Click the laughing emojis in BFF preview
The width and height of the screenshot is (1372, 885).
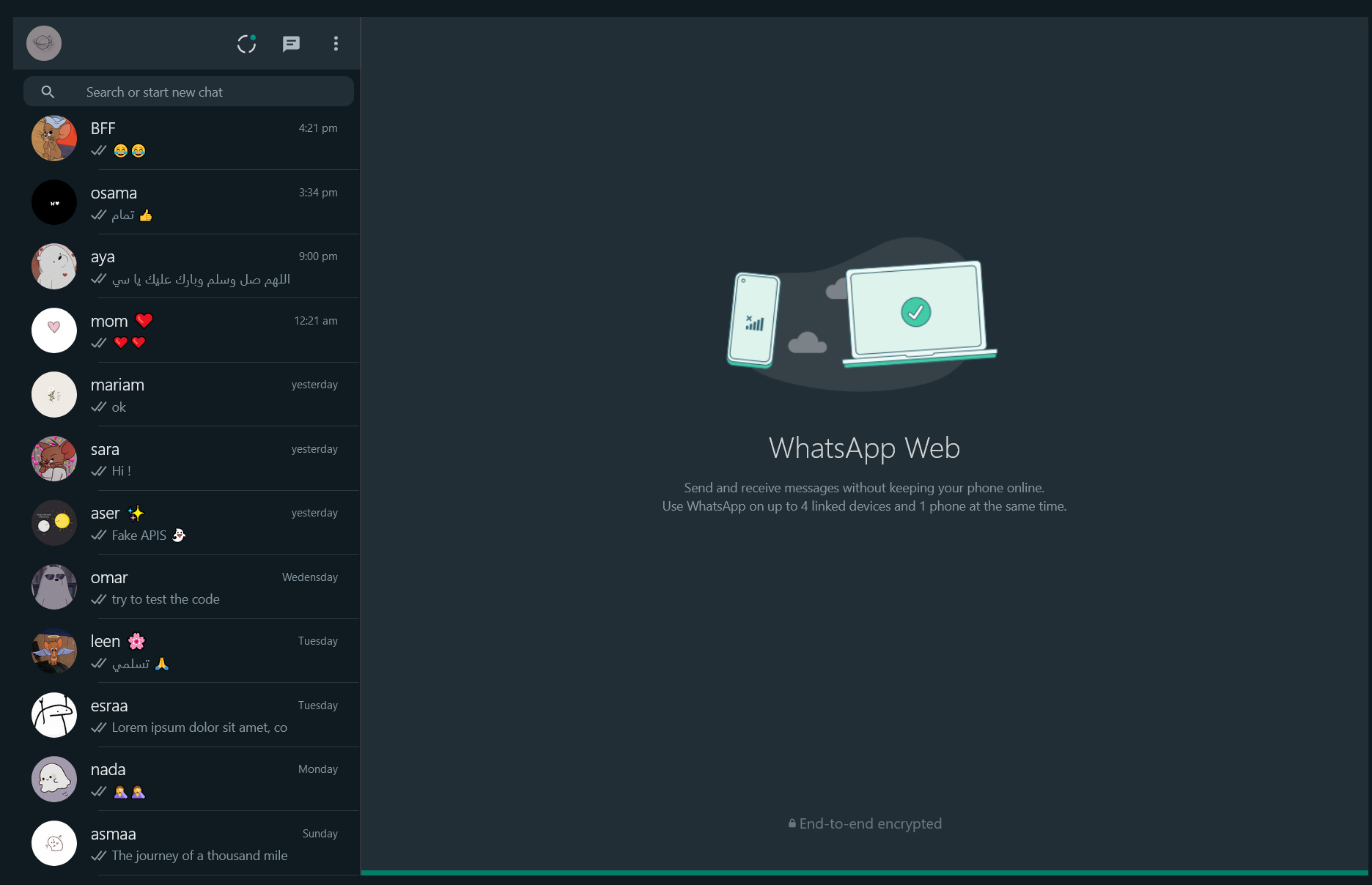click(130, 151)
